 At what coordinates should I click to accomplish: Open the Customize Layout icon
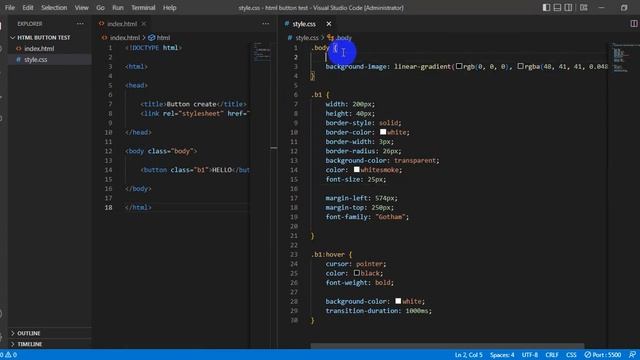(584, 8)
